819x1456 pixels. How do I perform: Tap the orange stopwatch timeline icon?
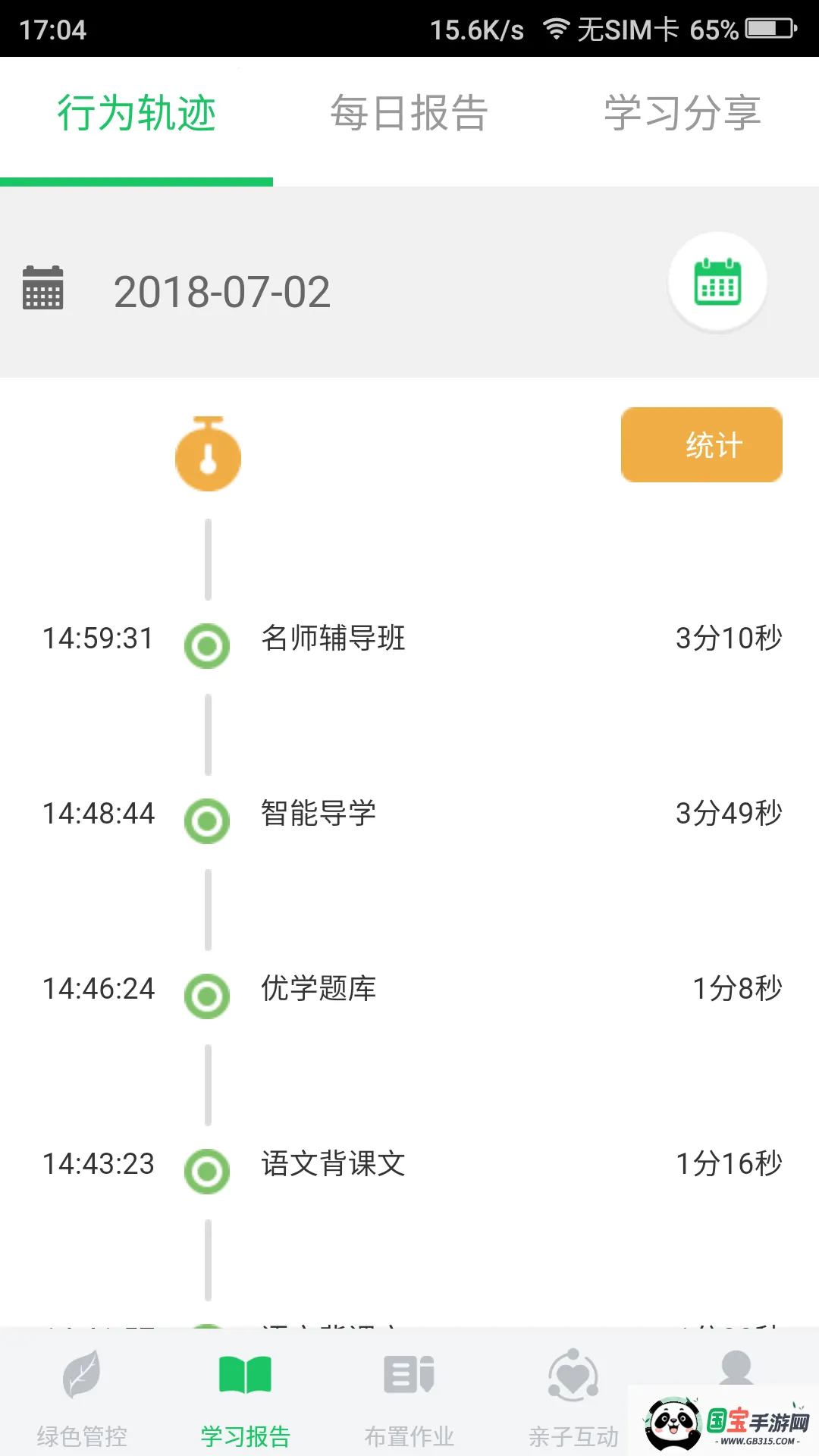pos(208,454)
